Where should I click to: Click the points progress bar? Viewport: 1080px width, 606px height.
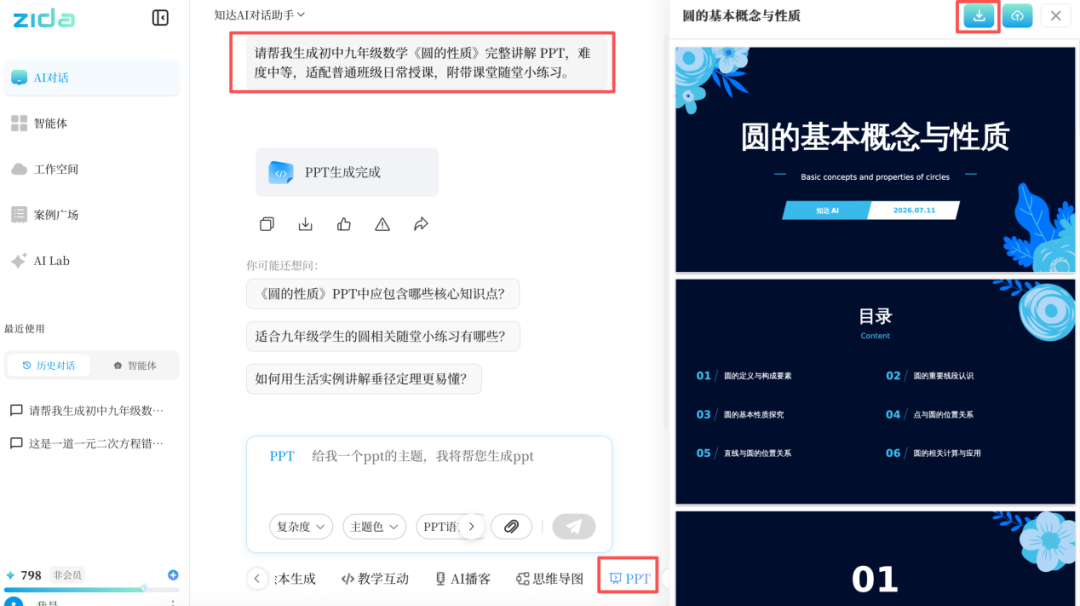pyautogui.click(x=92, y=589)
